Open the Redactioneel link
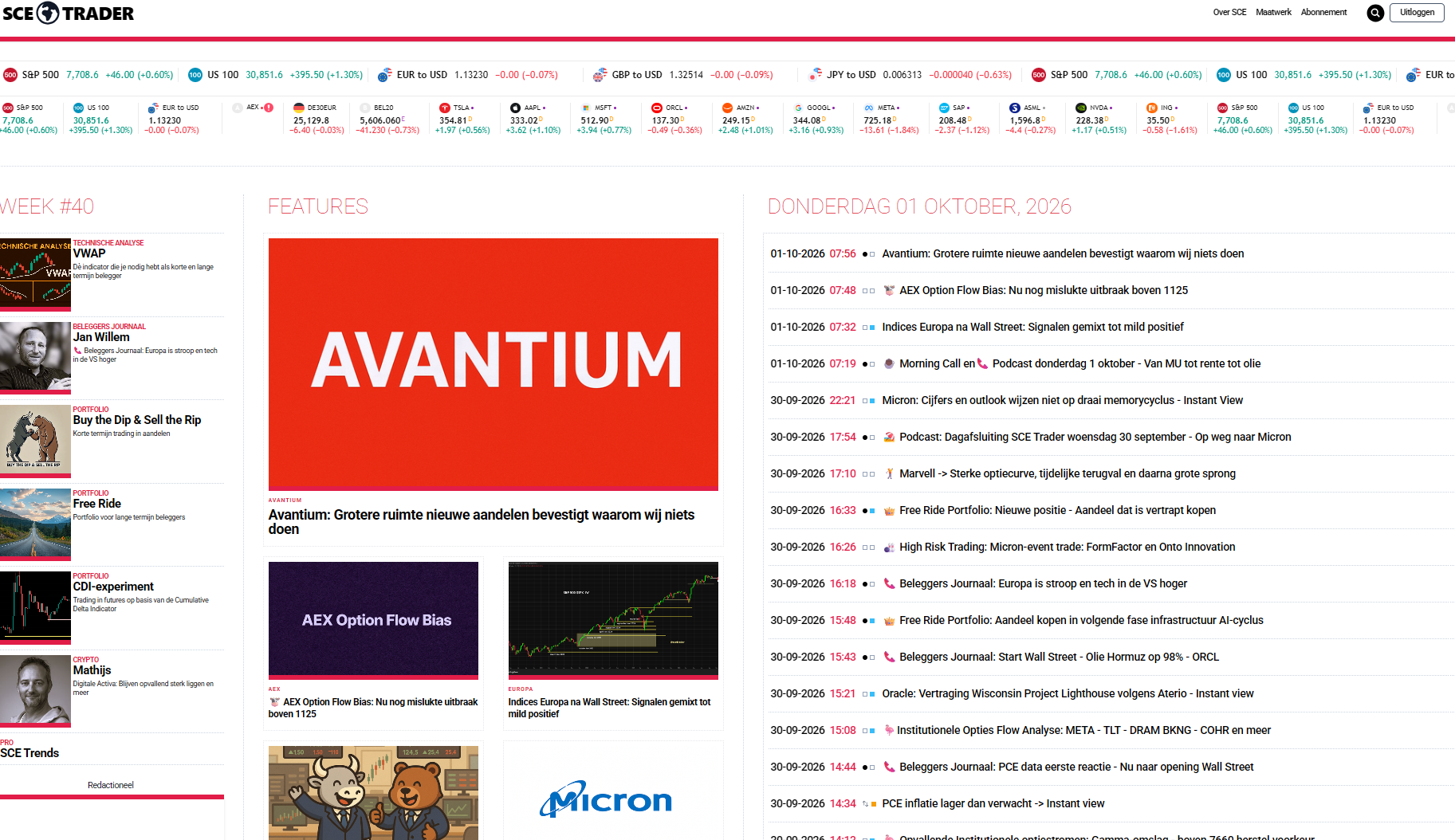 pyautogui.click(x=111, y=785)
